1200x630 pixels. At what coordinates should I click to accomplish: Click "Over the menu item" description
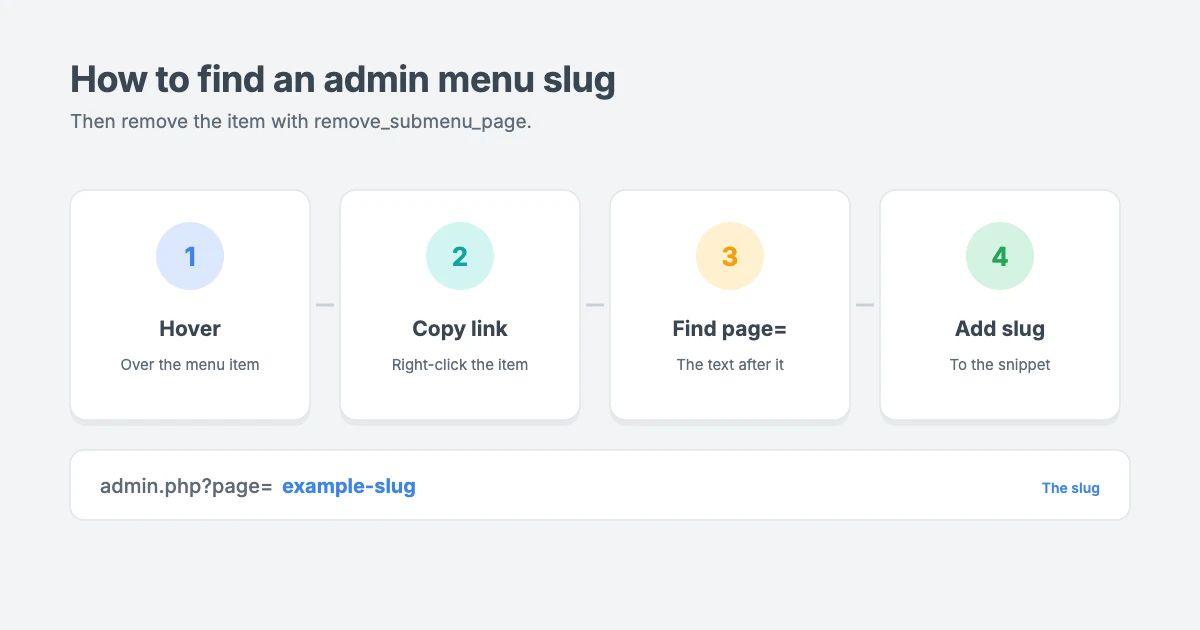pos(190,365)
